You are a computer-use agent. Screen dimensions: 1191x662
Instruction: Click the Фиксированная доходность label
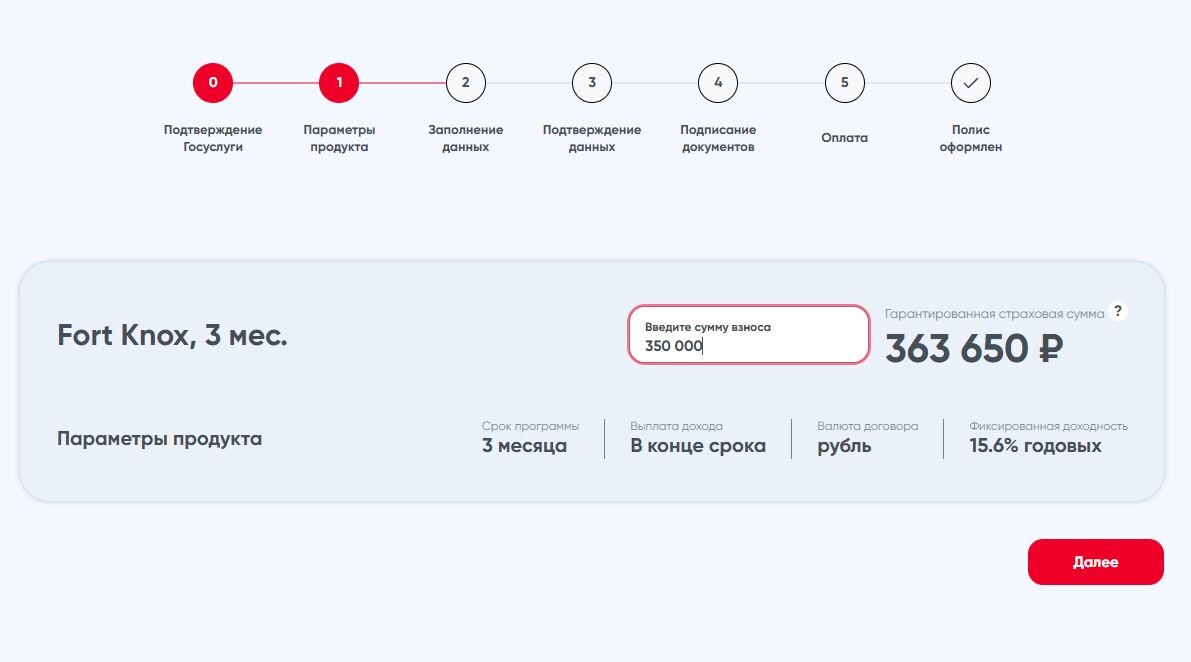(1048, 426)
